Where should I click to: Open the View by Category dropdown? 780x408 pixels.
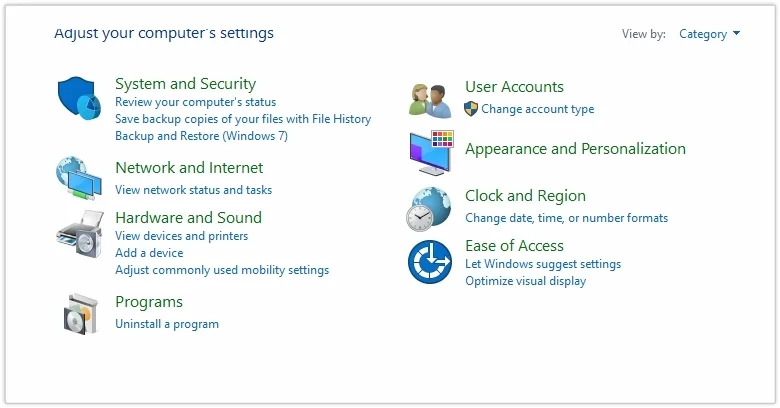point(709,34)
